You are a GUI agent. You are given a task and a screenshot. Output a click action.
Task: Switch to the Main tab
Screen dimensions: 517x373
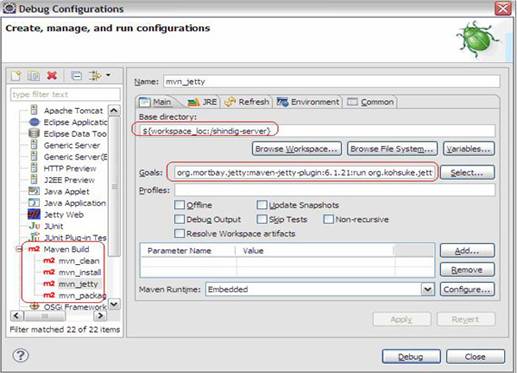point(156,102)
